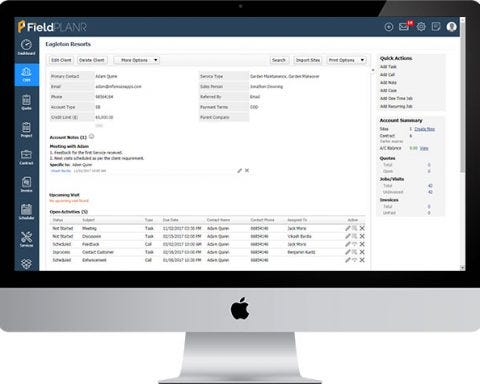
Task: Delete the account note with X icon
Action: click(x=247, y=170)
